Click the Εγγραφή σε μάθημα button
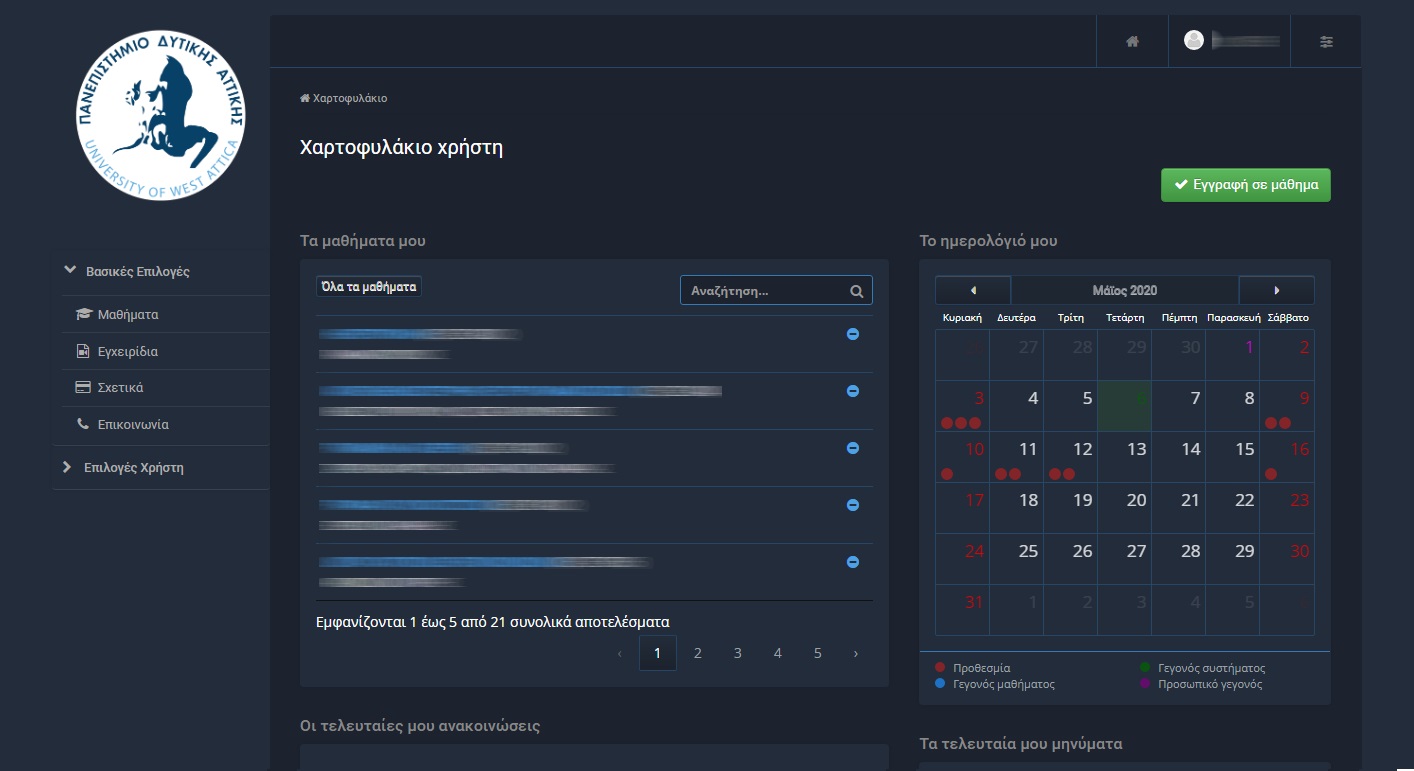 pos(1245,185)
